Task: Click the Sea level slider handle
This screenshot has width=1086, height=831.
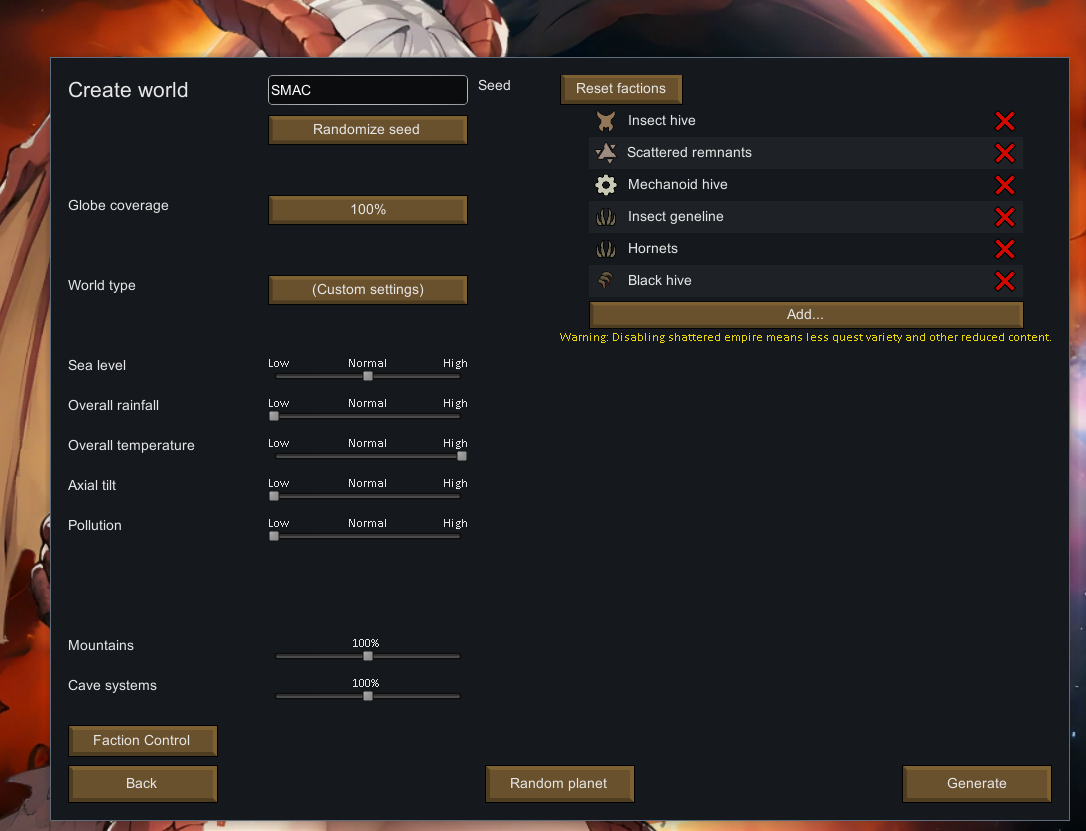Action: (x=368, y=376)
